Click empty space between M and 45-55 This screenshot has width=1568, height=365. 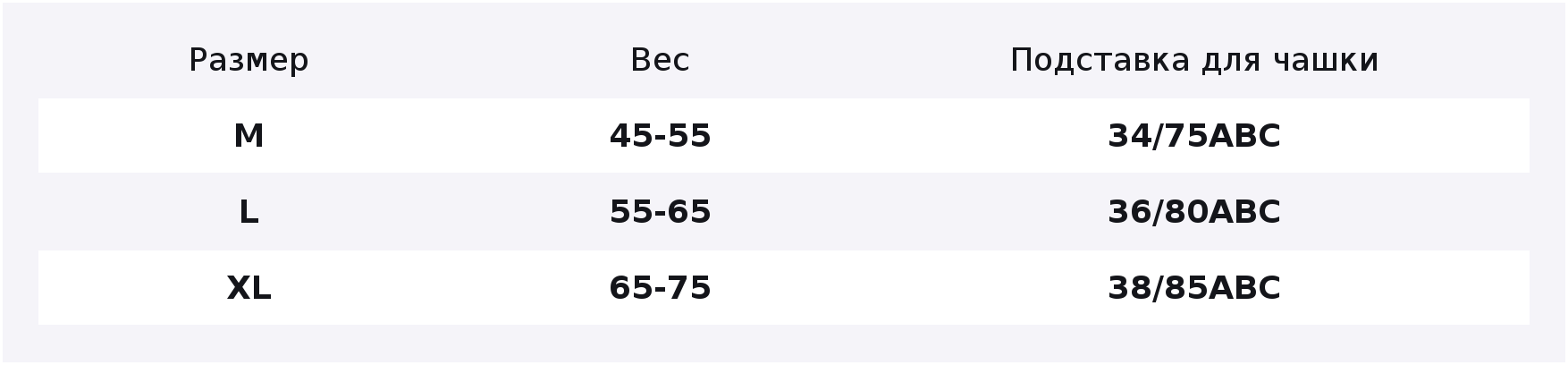click(x=436, y=136)
